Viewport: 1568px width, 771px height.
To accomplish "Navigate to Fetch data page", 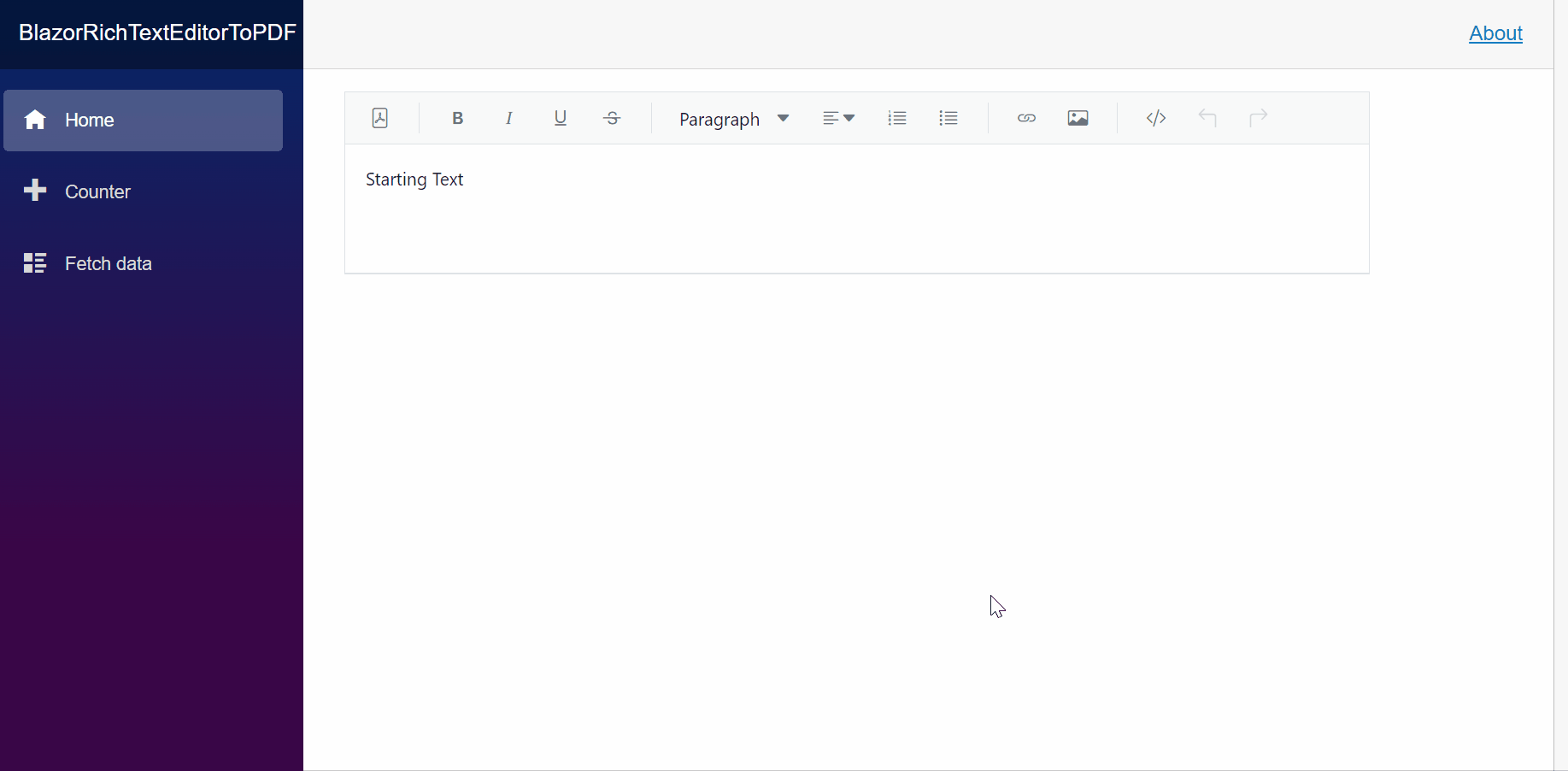I will (108, 263).
